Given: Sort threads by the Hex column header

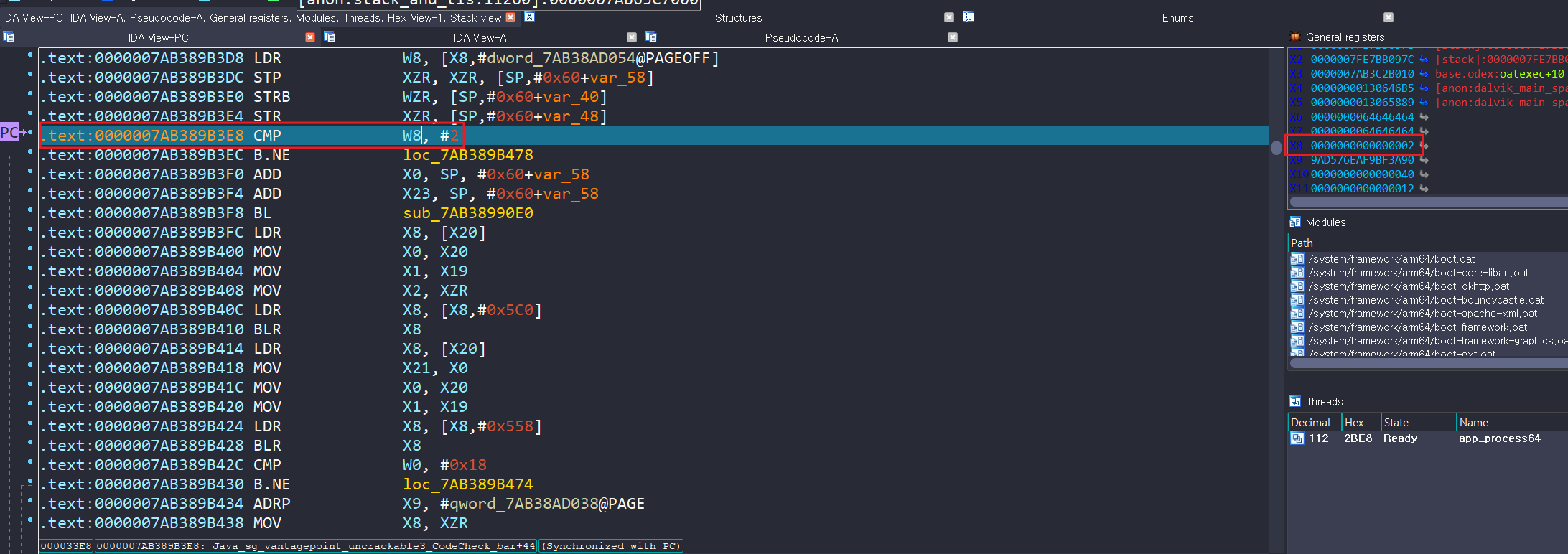Looking at the screenshot, I should pos(1354,423).
